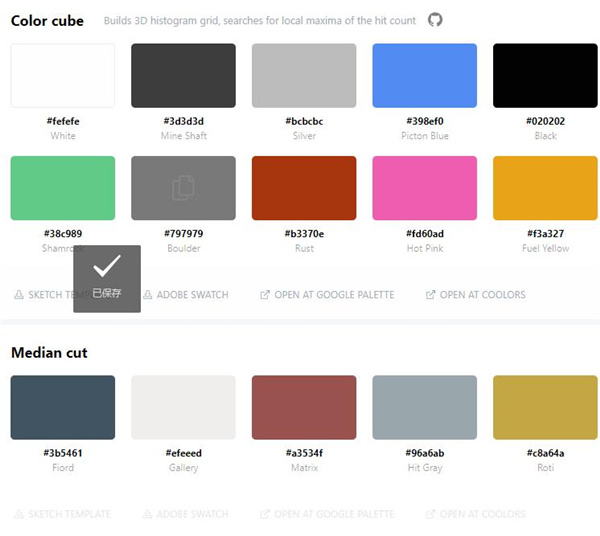Open the GitHub repository icon link
The height and width of the screenshot is (536, 600).
[435, 20]
